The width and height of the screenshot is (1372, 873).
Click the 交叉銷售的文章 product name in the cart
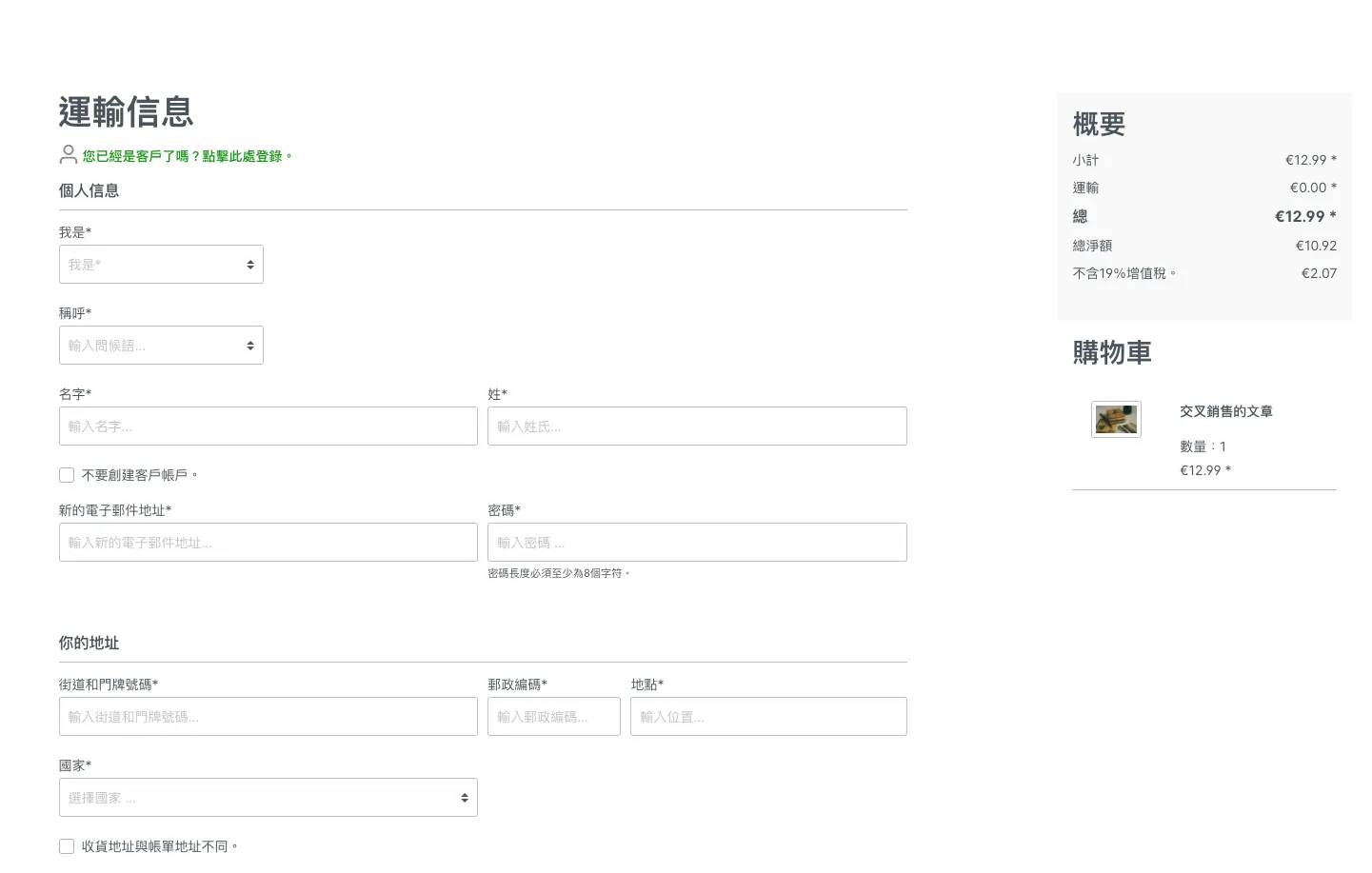(1226, 411)
